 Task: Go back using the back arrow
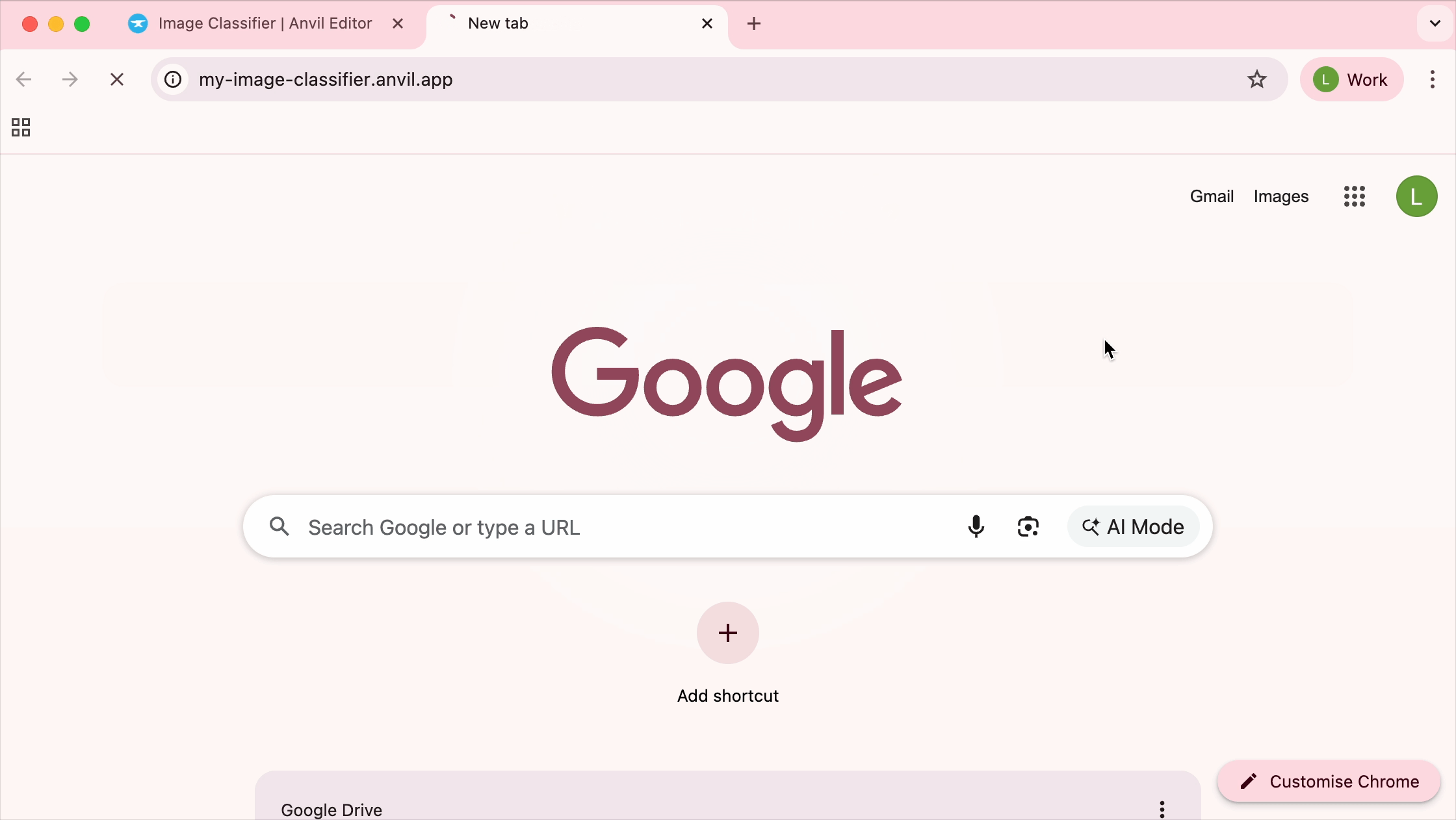(x=23, y=79)
